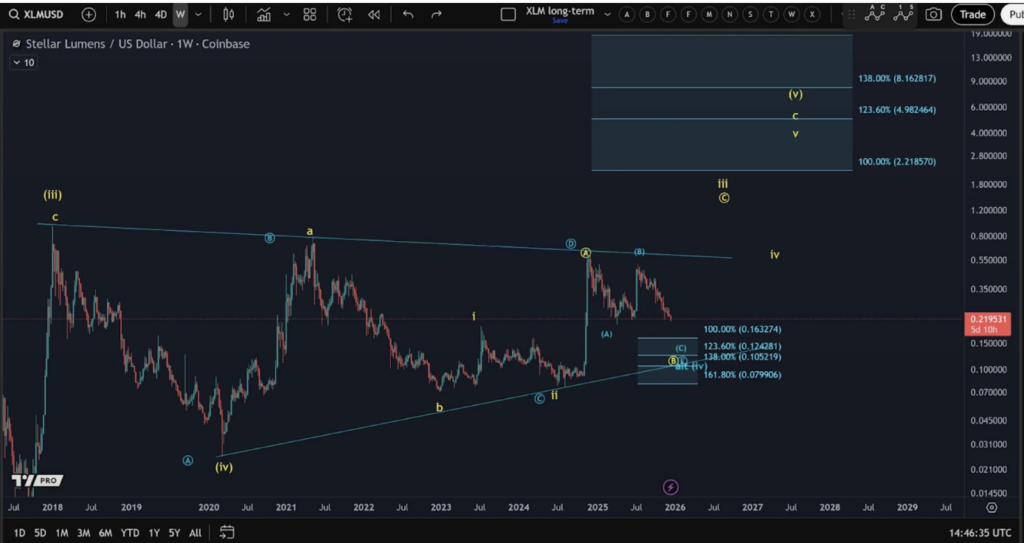The image size is (1024, 543).
Task: Expand the indicators favorites dropdown arrow
Action: point(286,14)
